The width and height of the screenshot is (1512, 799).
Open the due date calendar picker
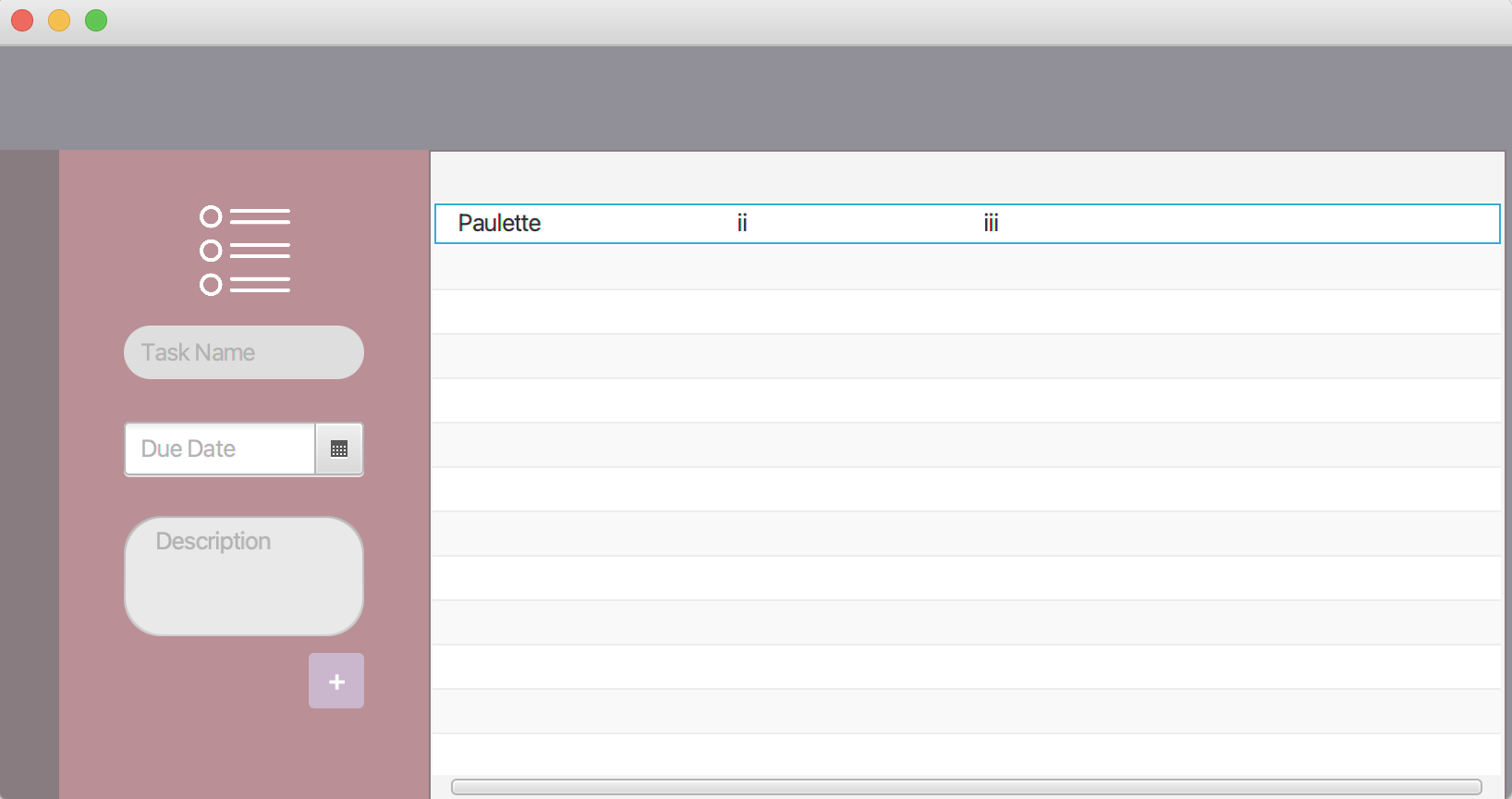[x=339, y=449]
